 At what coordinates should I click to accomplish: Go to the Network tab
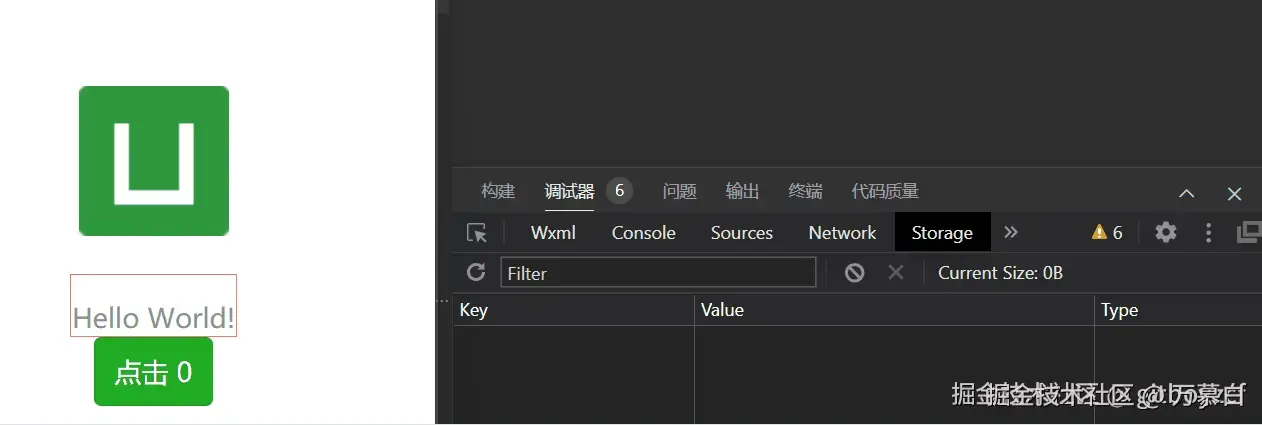(x=842, y=233)
